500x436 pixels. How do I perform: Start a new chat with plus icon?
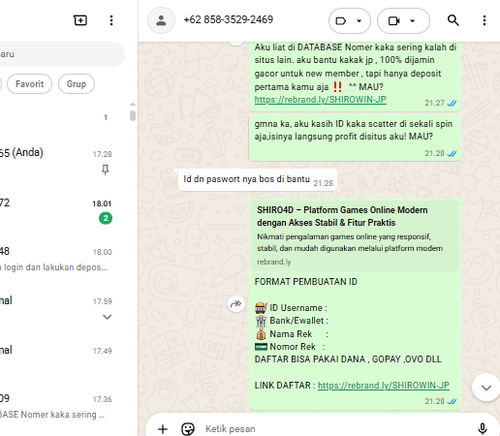[80, 20]
